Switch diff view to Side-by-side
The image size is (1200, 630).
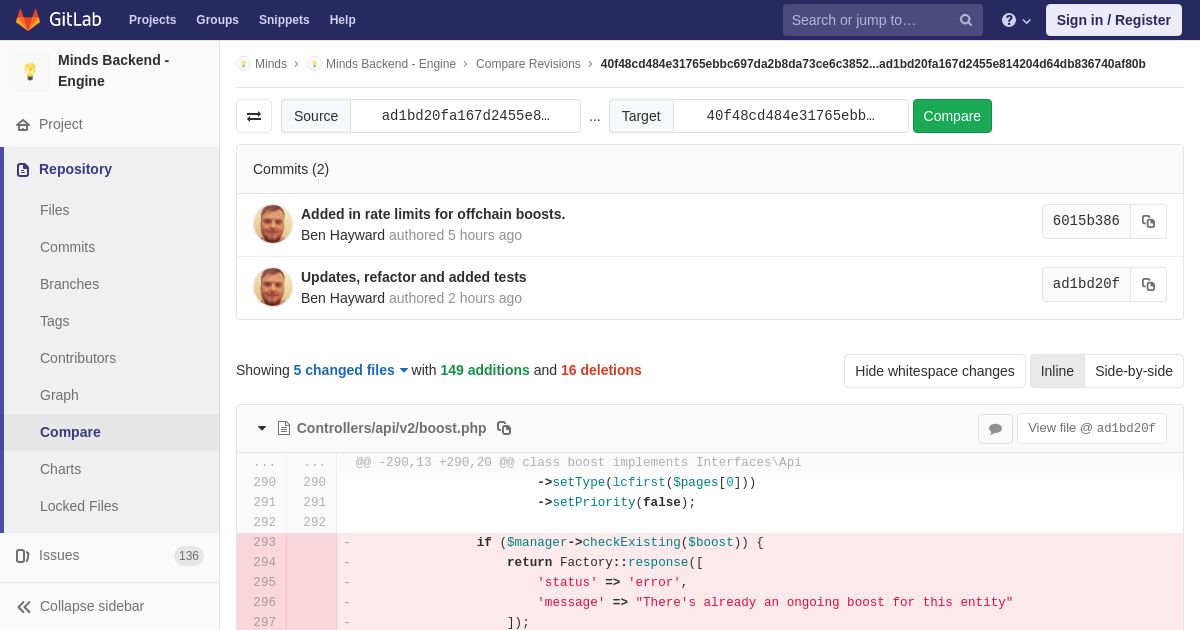[1134, 371]
